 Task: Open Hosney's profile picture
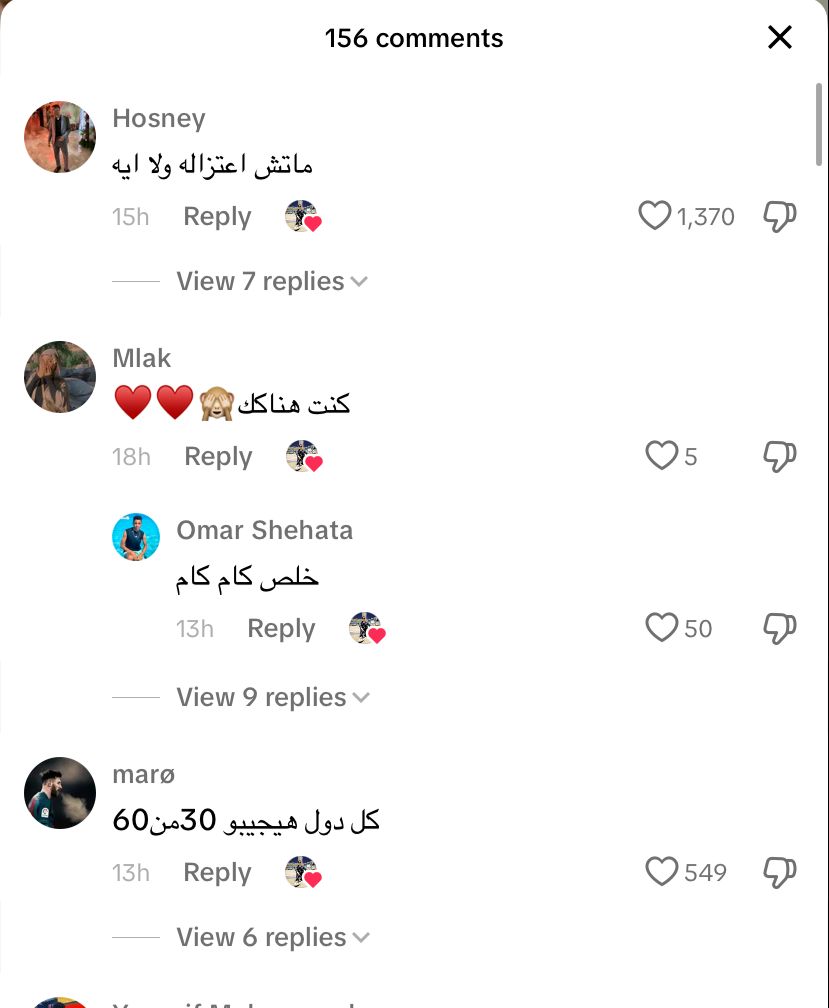click(60, 137)
